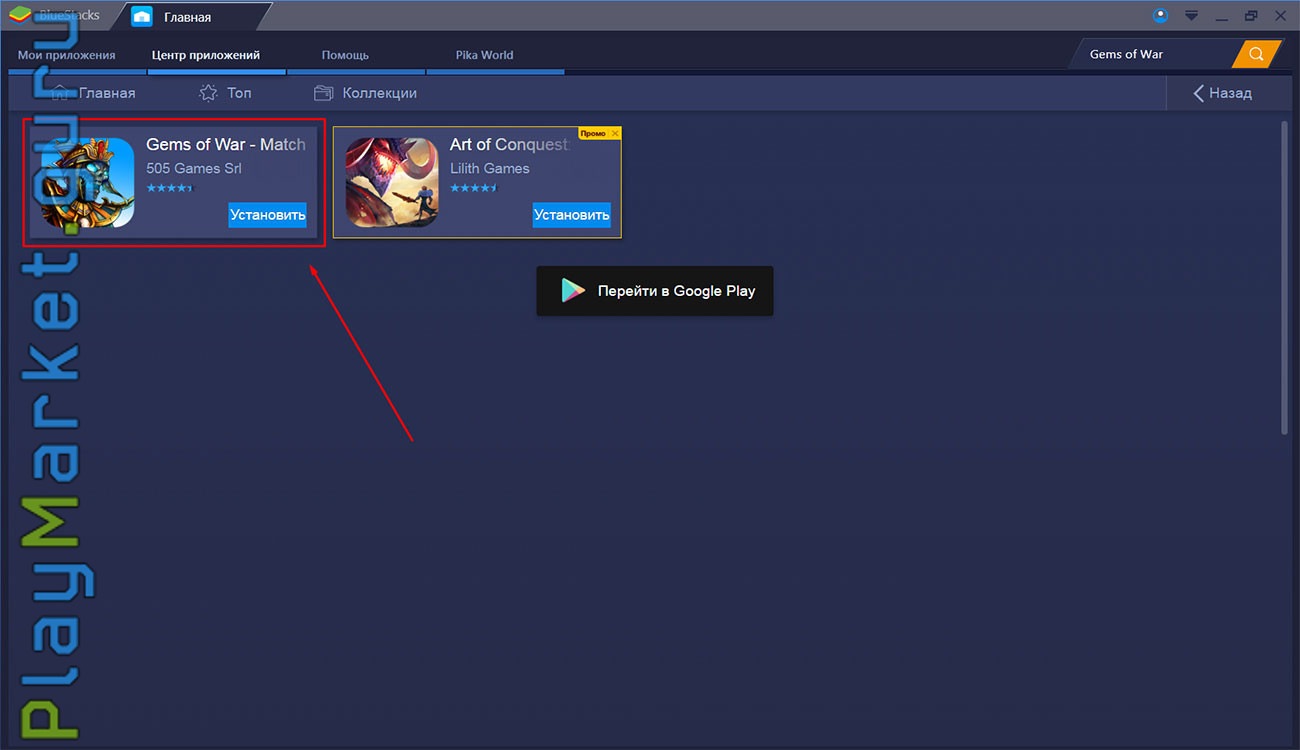Install Gems of War with Установить
Screen dimensions: 1300x750
click(268, 215)
